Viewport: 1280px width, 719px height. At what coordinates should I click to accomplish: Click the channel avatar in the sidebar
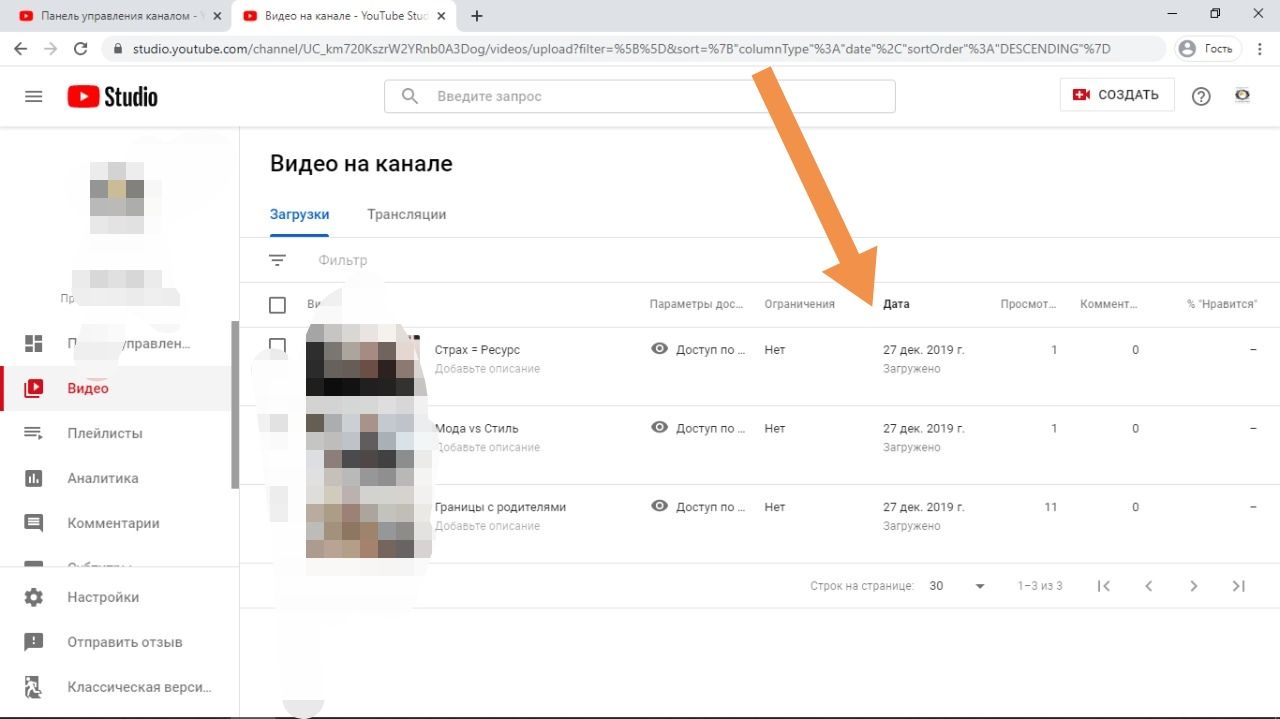tap(117, 198)
